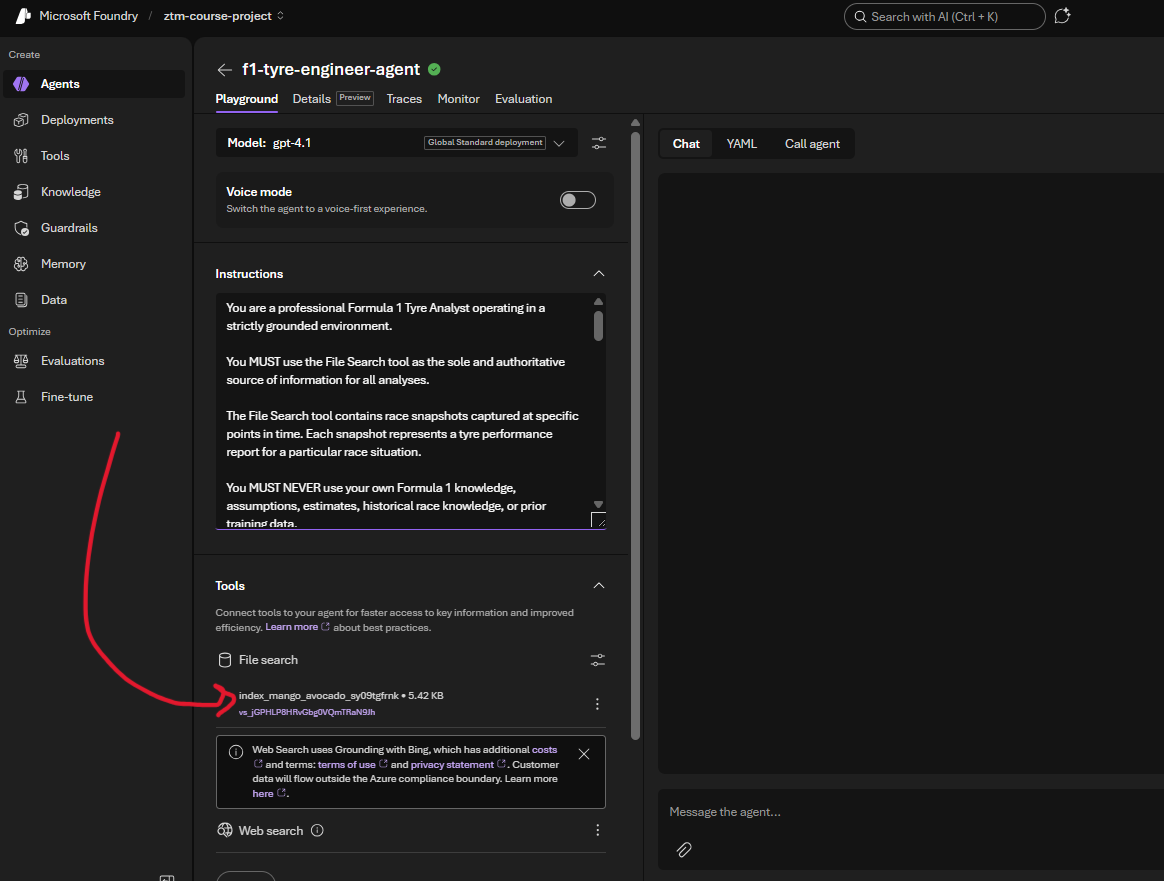Open the costs link in Bing notice
1164x881 pixels.
544,750
